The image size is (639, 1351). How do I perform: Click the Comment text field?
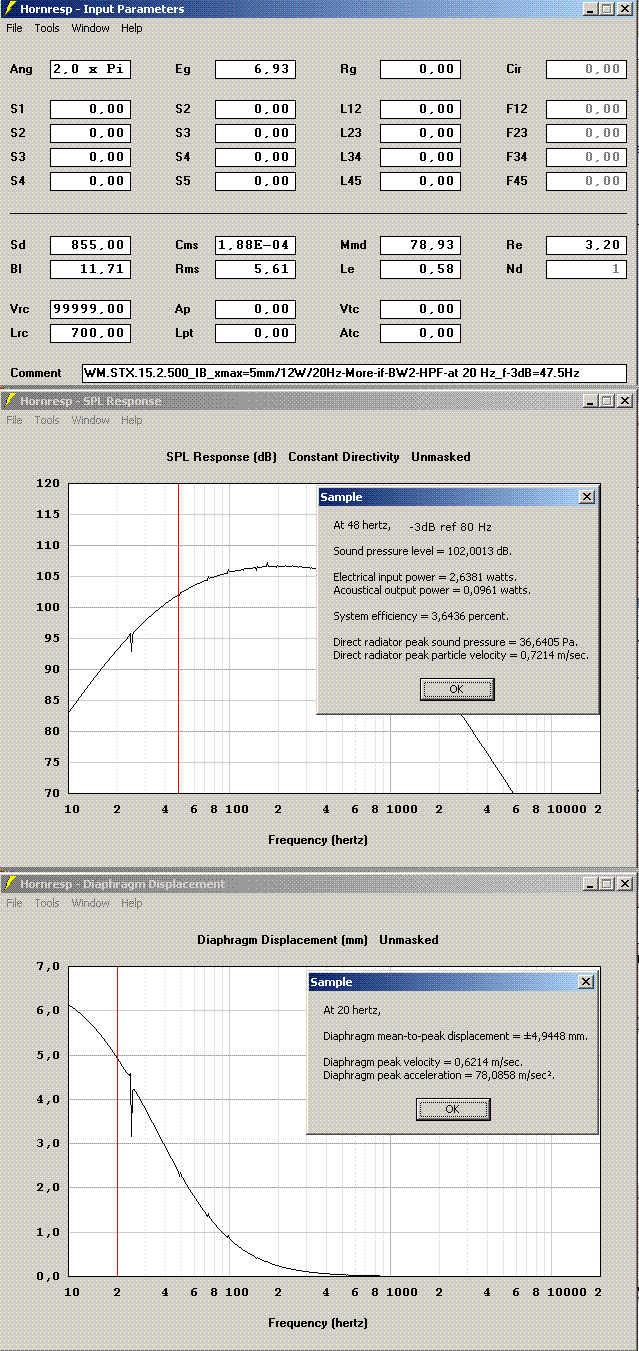(354, 373)
